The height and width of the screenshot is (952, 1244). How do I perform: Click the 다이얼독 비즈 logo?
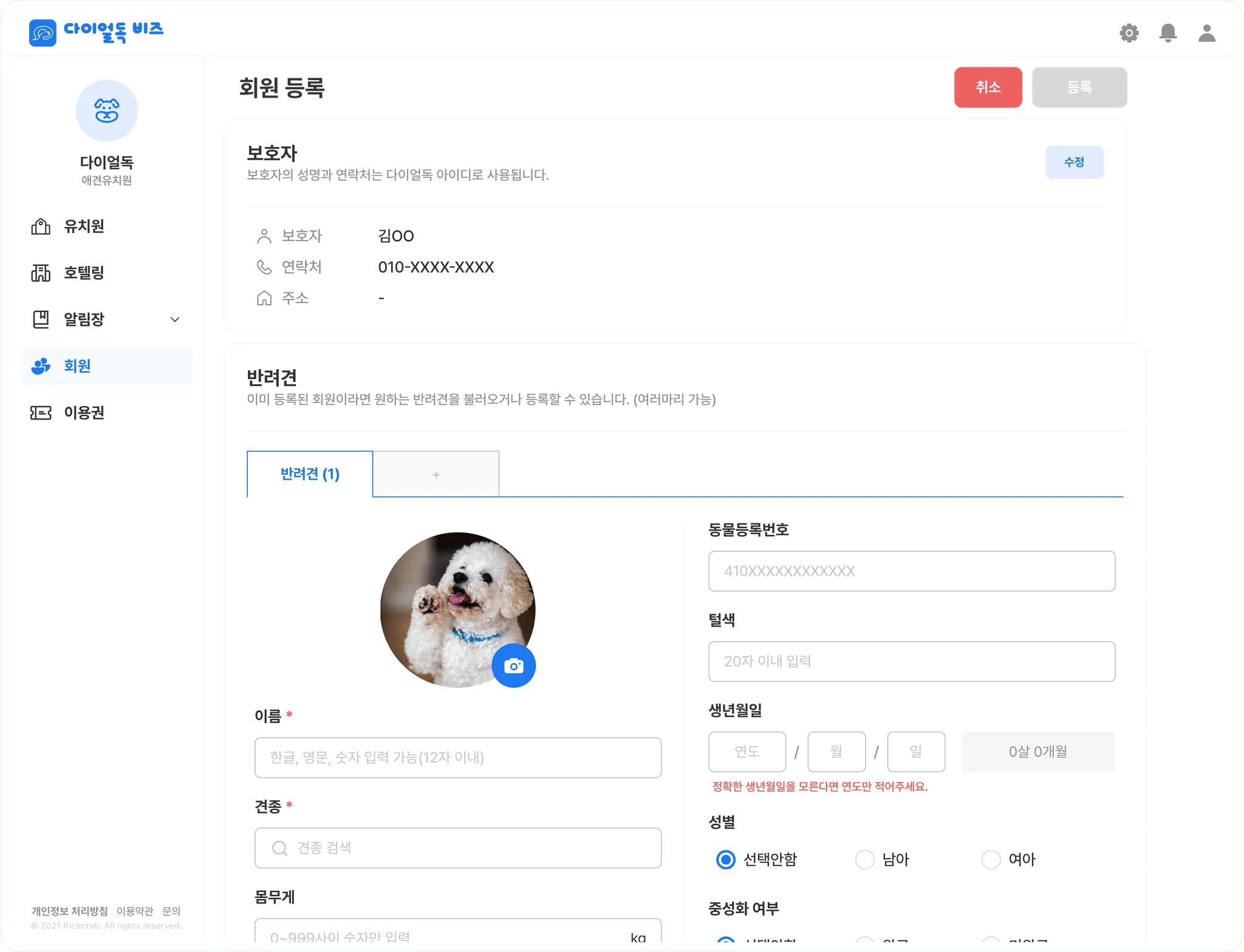click(x=97, y=32)
